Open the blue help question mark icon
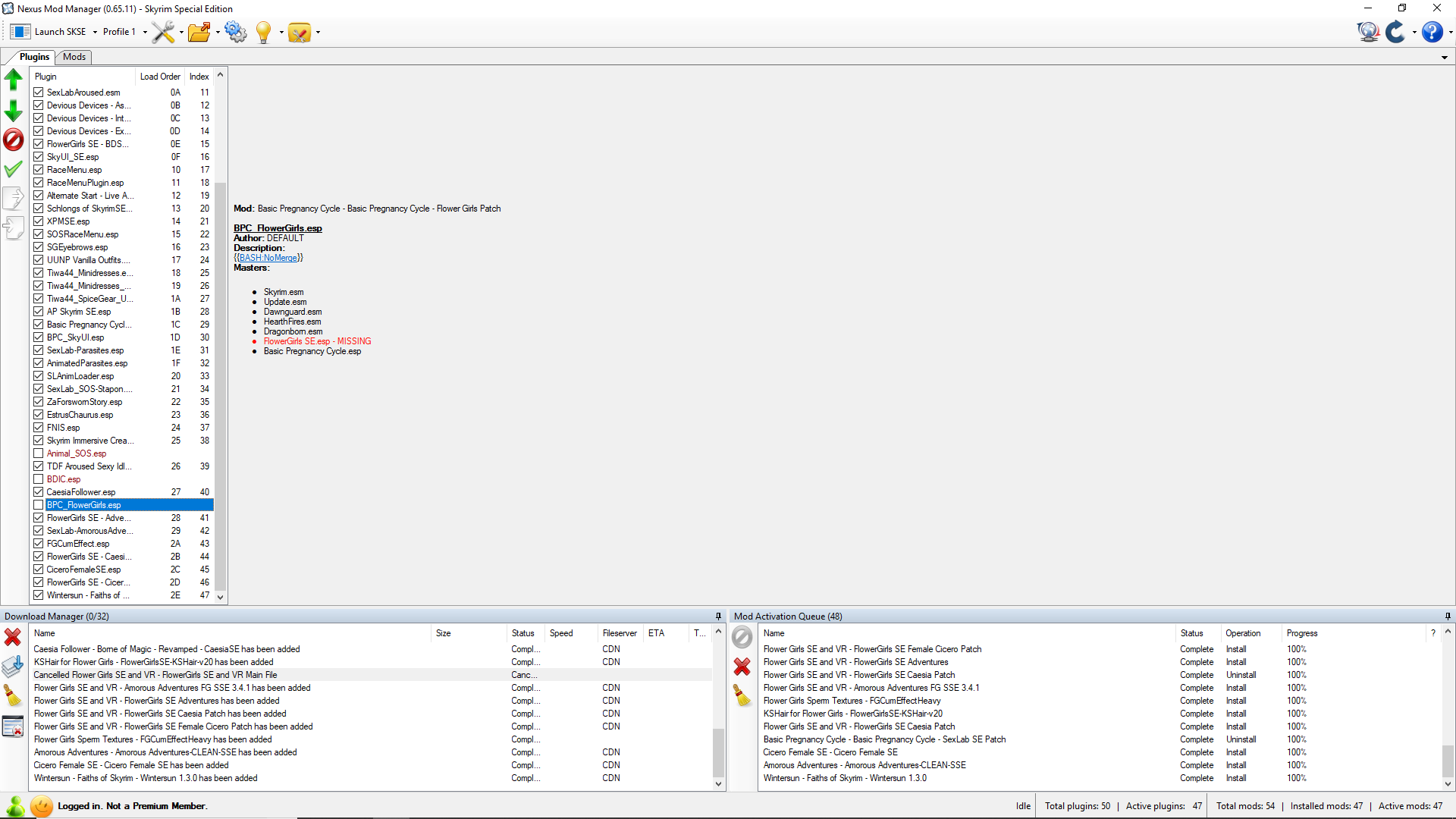Image resolution: width=1456 pixels, height=819 pixels. [1432, 32]
